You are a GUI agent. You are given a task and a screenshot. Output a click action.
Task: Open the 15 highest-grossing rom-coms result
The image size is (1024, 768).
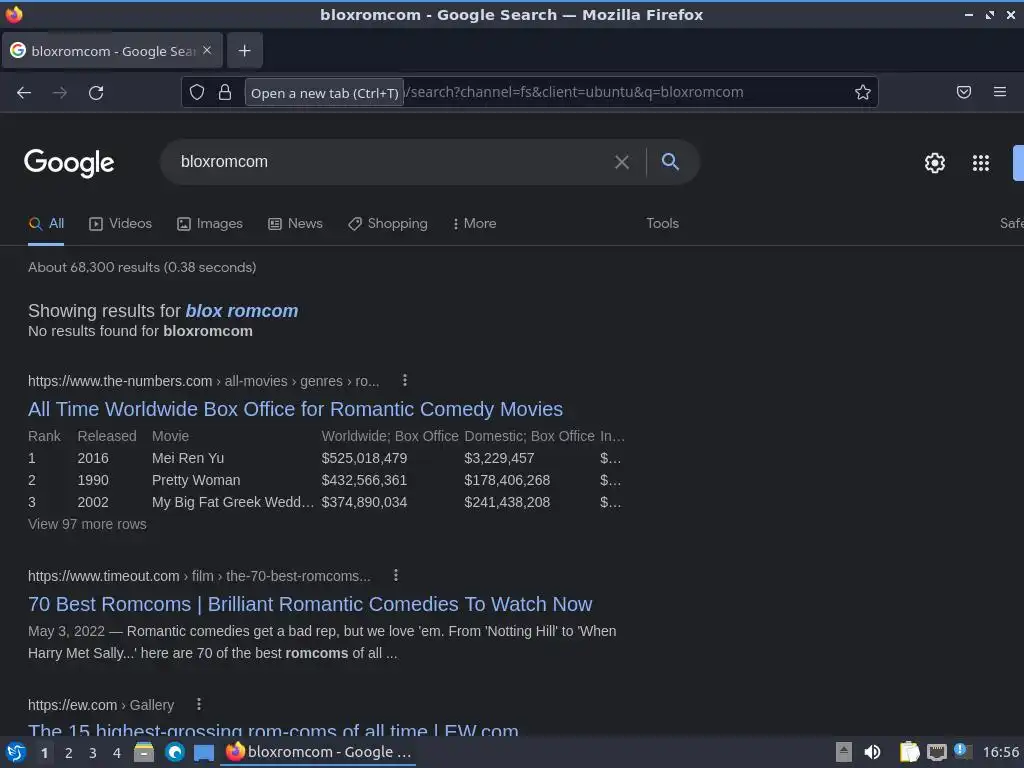pyautogui.click(x=273, y=729)
